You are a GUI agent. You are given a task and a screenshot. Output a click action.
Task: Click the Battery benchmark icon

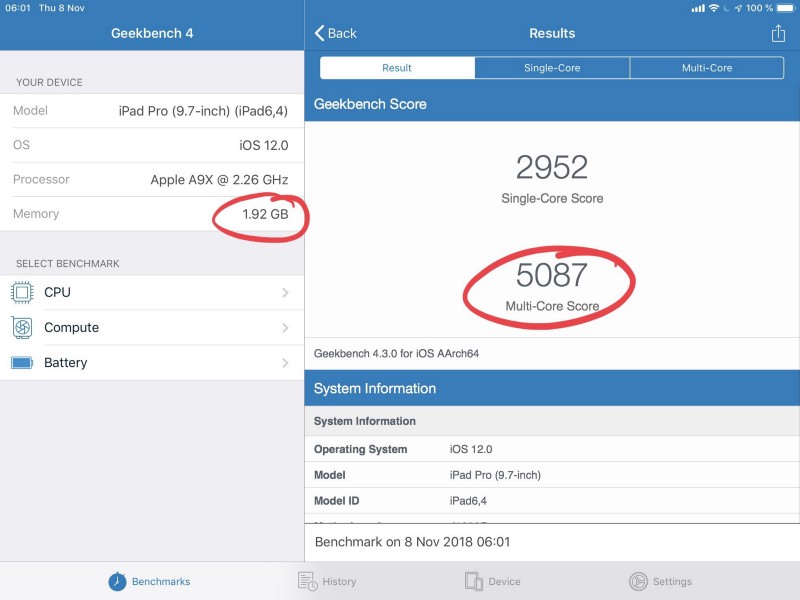pos(22,363)
